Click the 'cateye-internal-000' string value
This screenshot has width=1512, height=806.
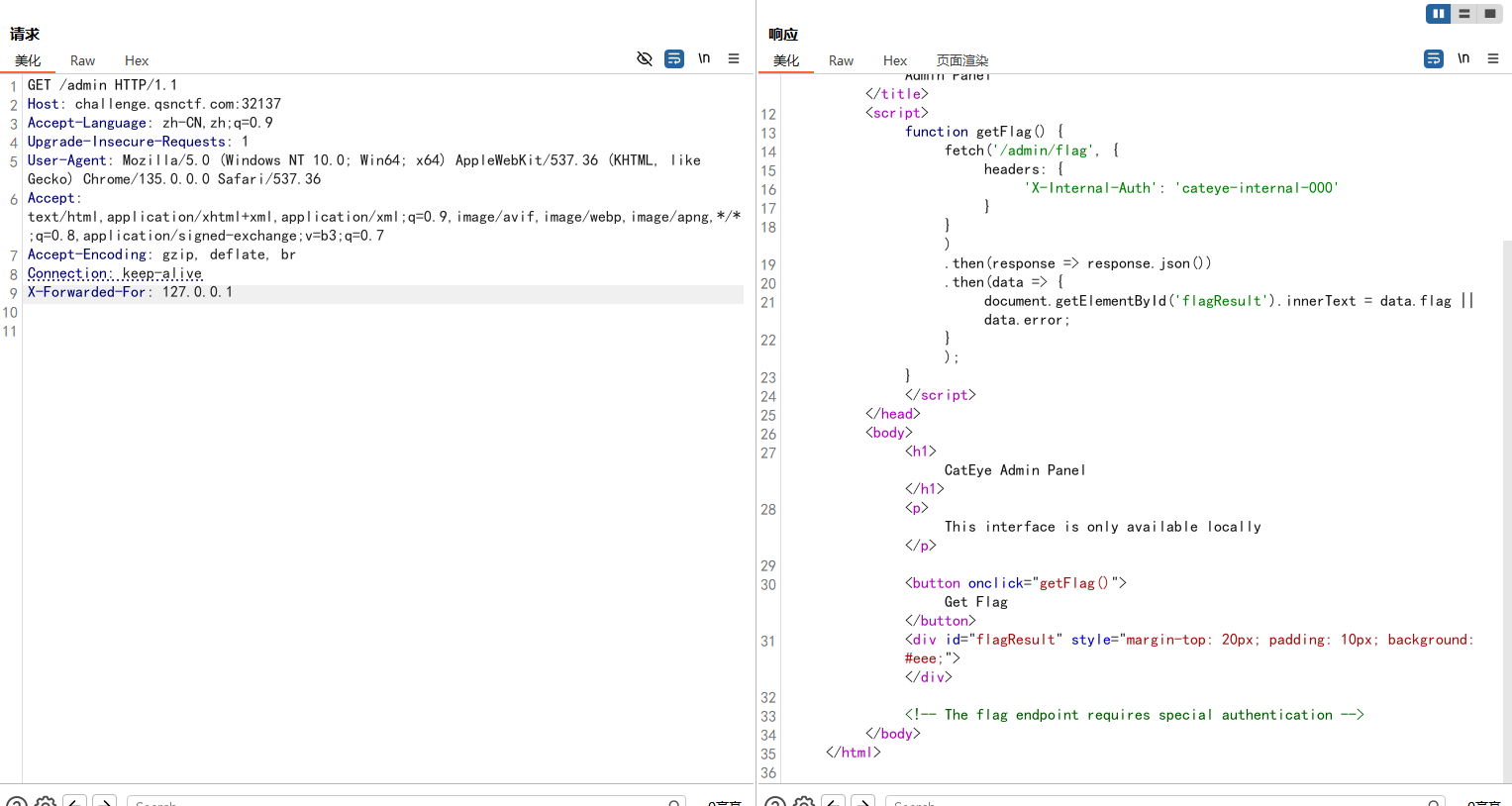[x=1257, y=188]
